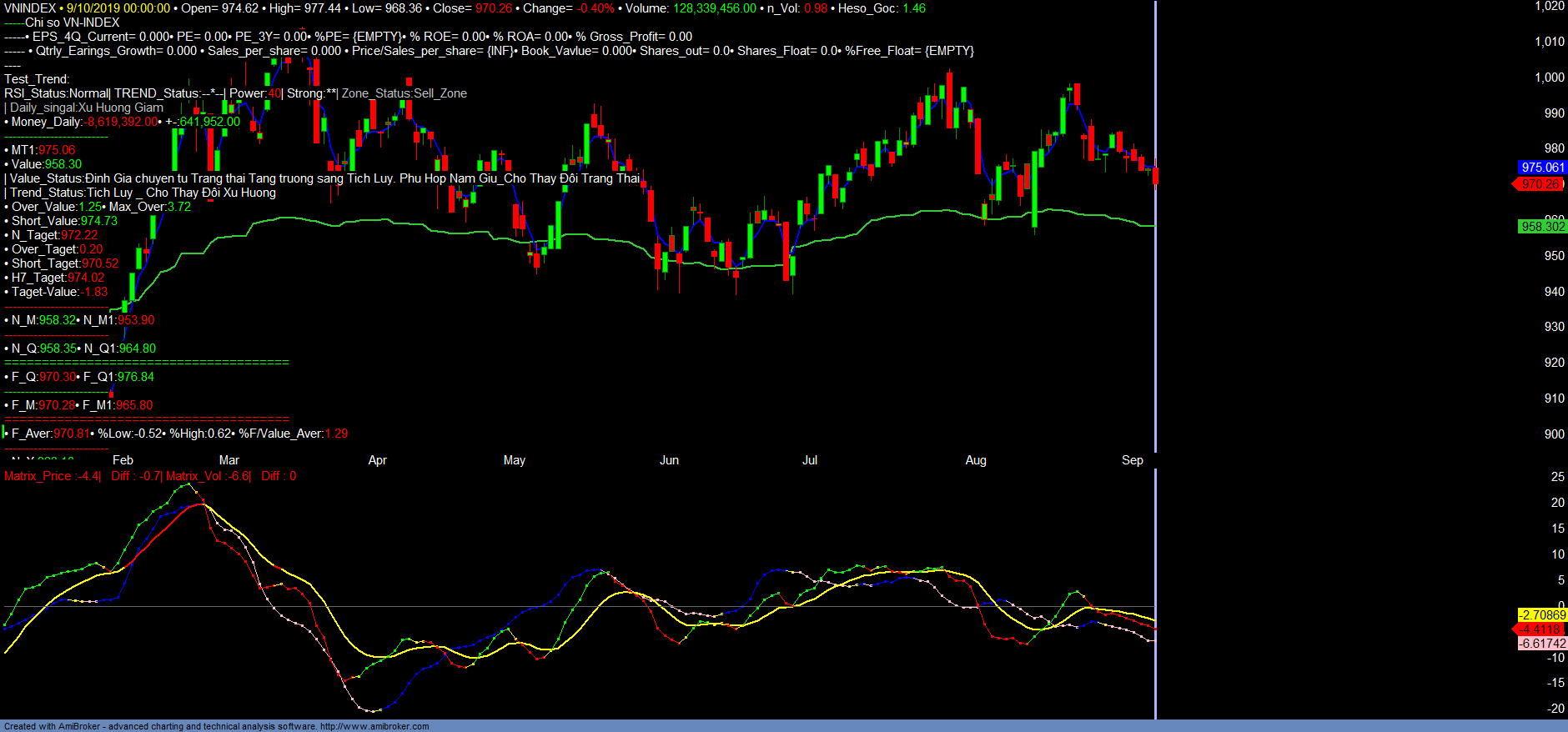1568x732 pixels.
Task: Click the 1,000 level on price axis
Action: tap(1550, 78)
